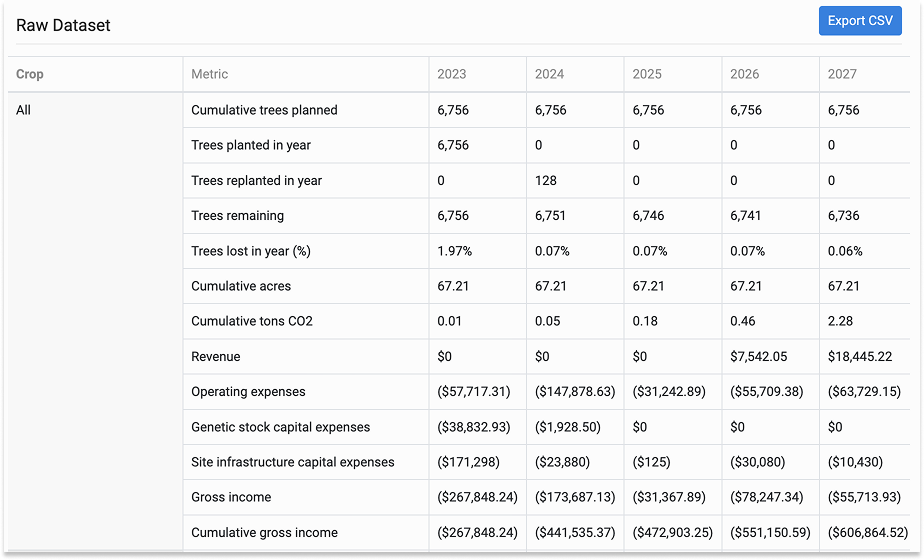Click gross income ($78,247.34)
This screenshot has height=560, width=924.
point(767,498)
